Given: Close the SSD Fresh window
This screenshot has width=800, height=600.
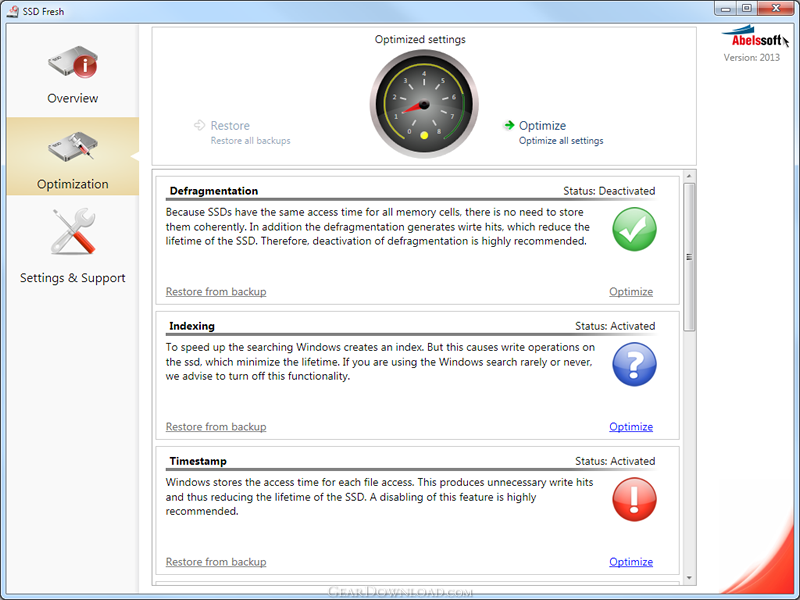Looking at the screenshot, I should [776, 9].
